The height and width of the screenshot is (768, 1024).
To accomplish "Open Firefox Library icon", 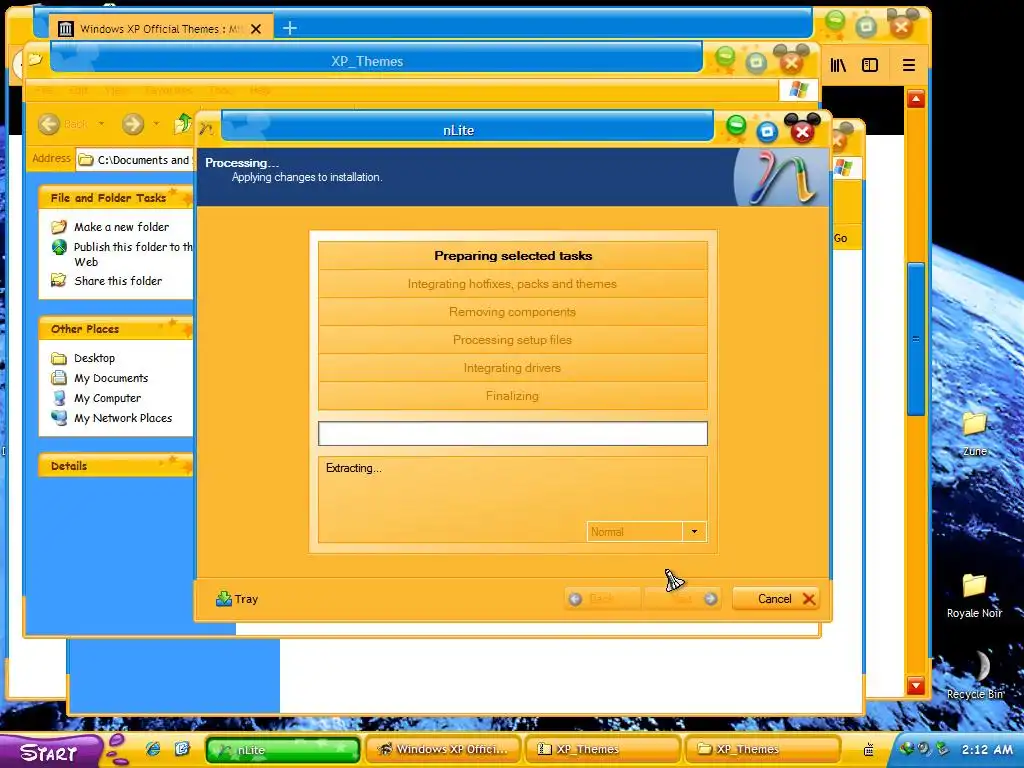I will [x=838, y=65].
